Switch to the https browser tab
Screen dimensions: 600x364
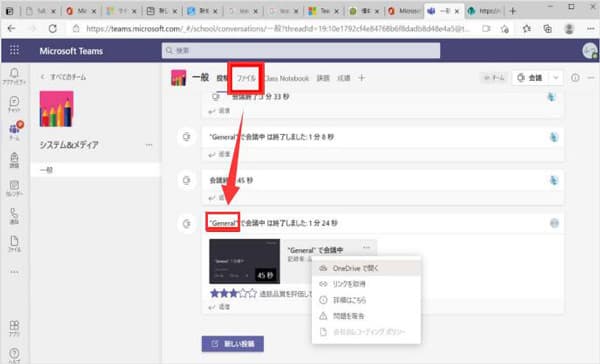pyautogui.click(x=484, y=11)
